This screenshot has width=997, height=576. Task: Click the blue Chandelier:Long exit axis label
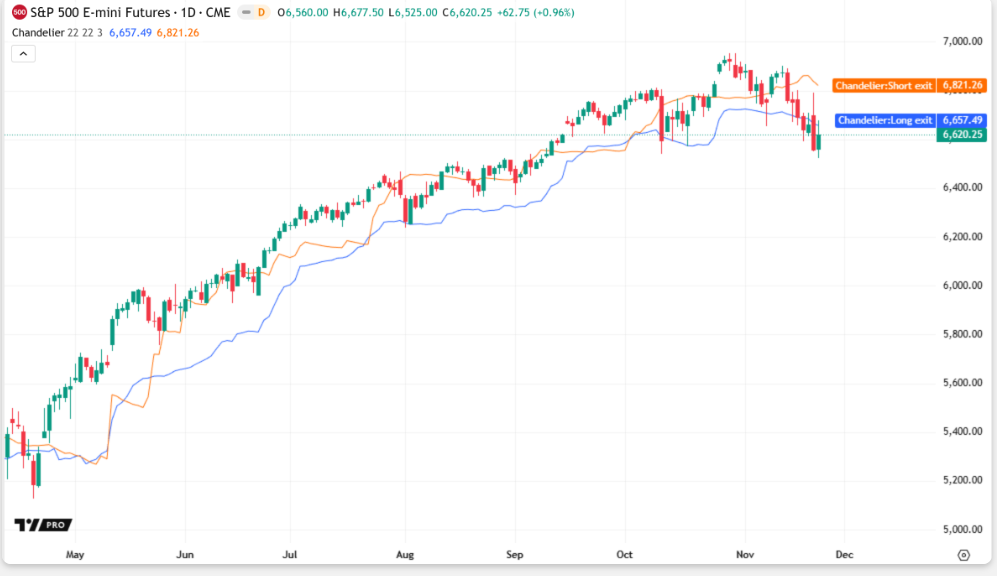click(885, 120)
